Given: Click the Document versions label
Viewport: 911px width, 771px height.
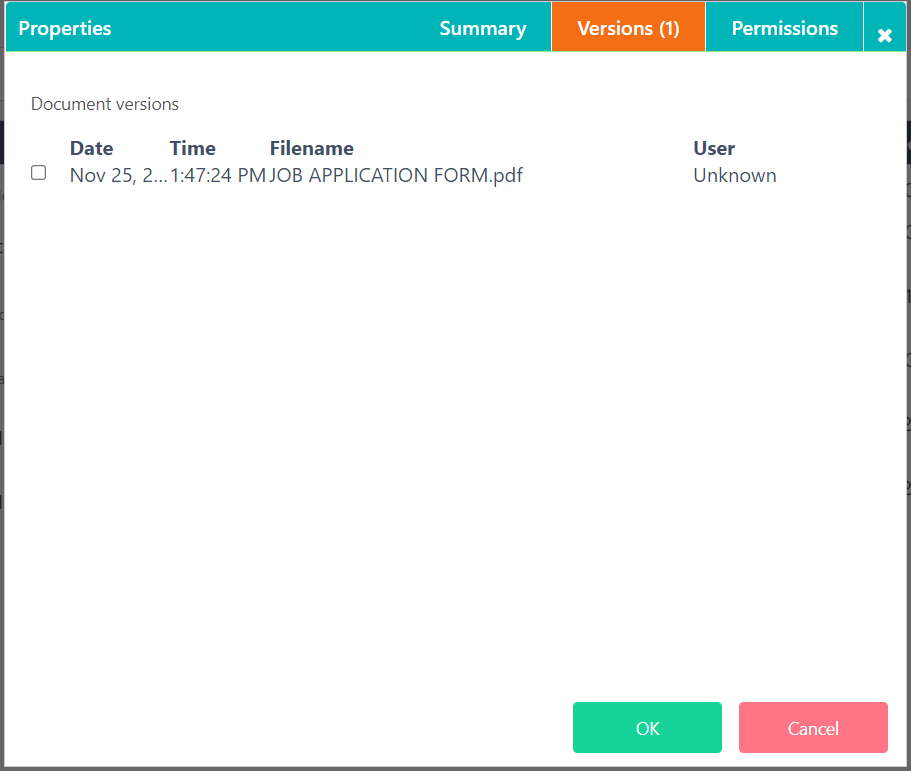Looking at the screenshot, I should pos(105,104).
